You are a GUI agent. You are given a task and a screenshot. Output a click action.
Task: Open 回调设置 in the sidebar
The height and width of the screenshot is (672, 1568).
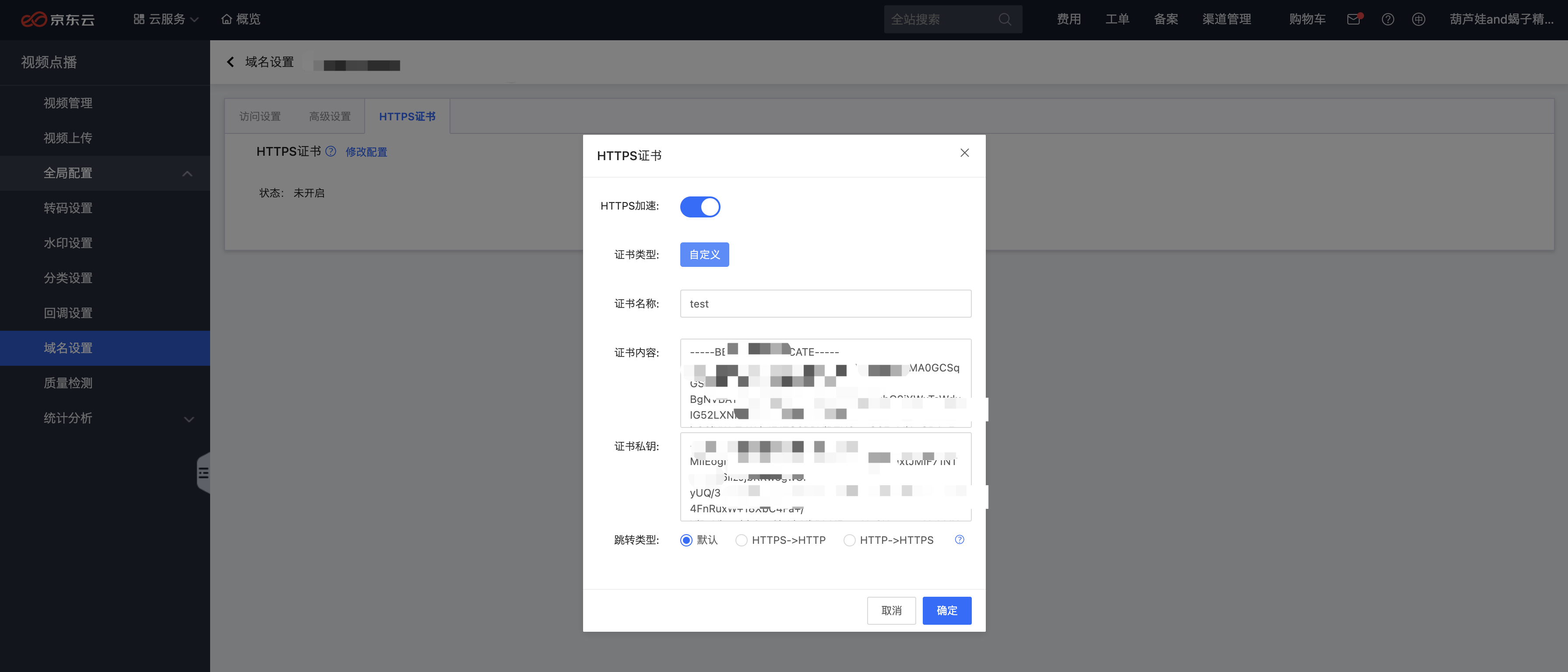(x=105, y=313)
